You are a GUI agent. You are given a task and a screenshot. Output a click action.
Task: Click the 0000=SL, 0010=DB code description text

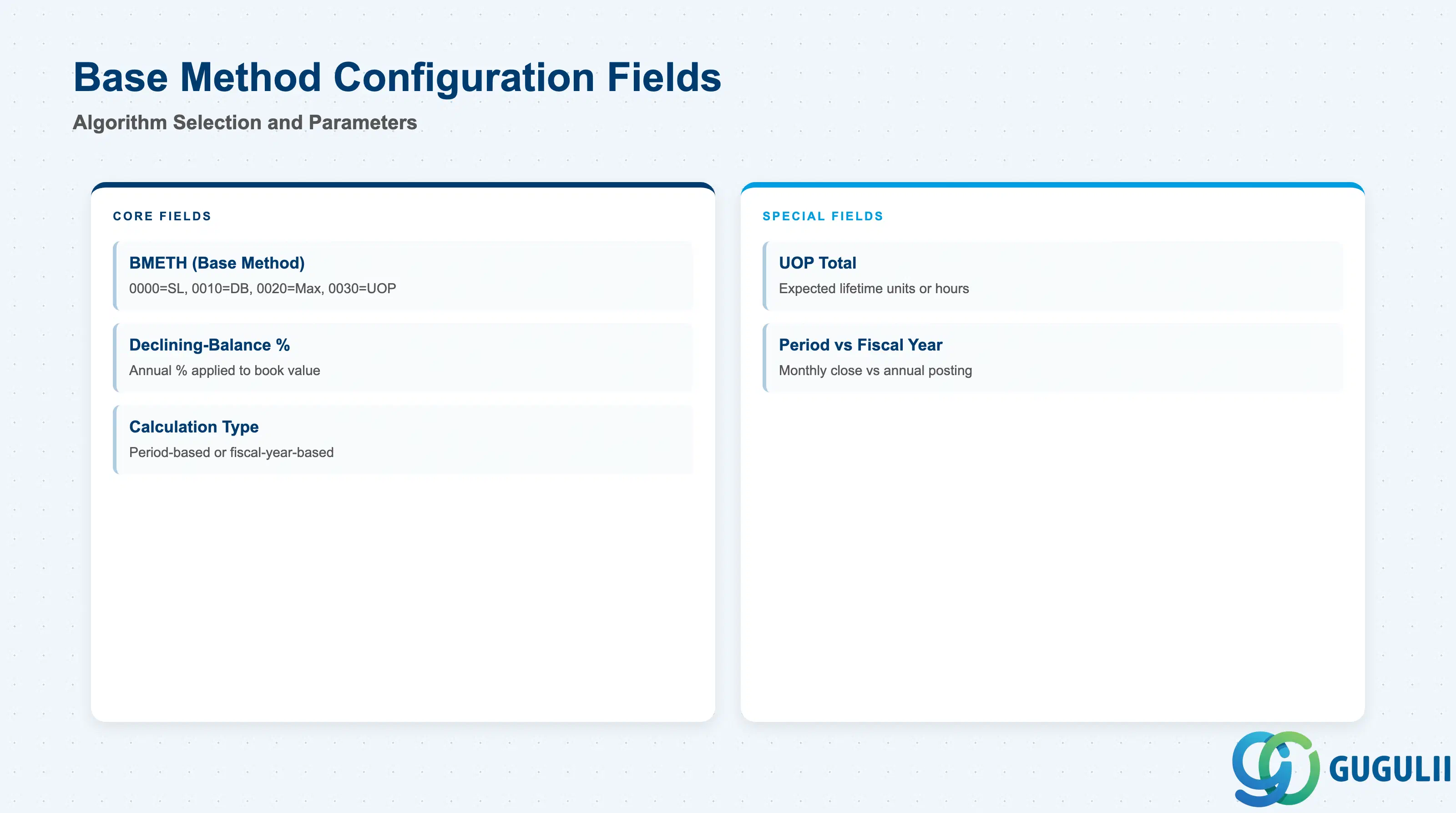[x=262, y=288]
